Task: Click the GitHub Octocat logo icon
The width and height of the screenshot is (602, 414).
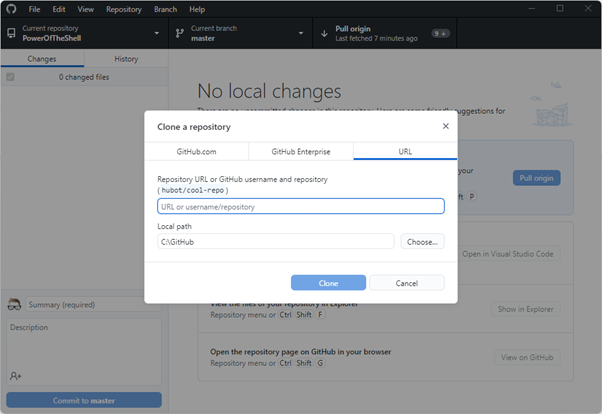Action: tap(11, 9)
